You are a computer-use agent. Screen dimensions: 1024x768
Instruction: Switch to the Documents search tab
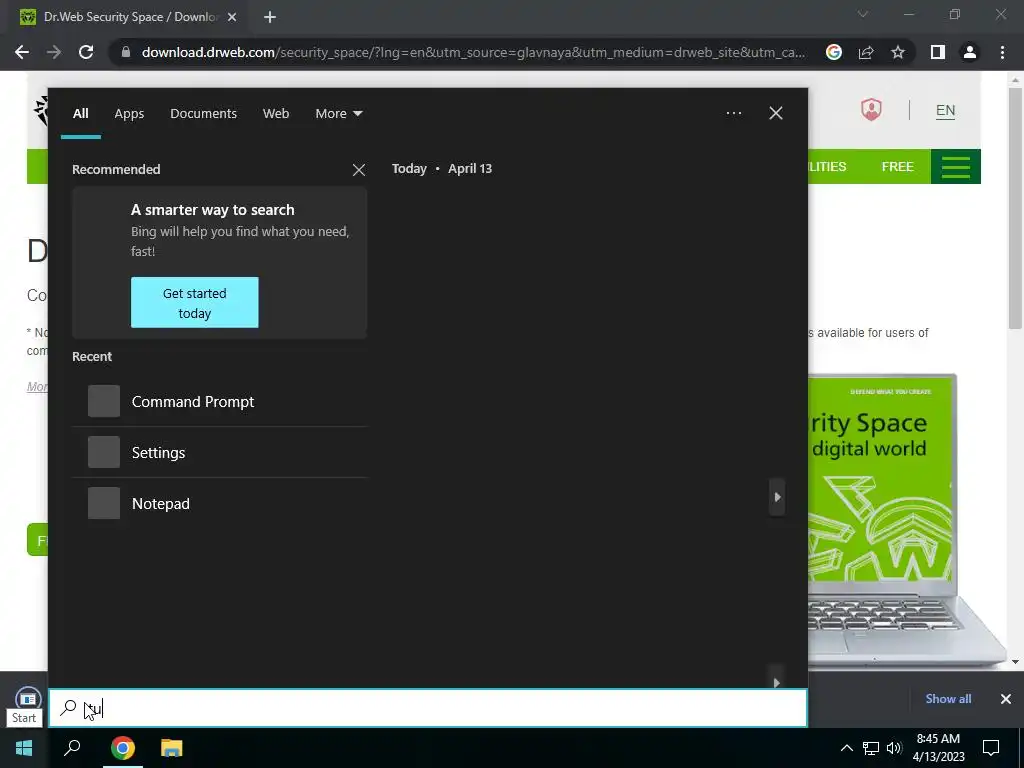point(204,114)
